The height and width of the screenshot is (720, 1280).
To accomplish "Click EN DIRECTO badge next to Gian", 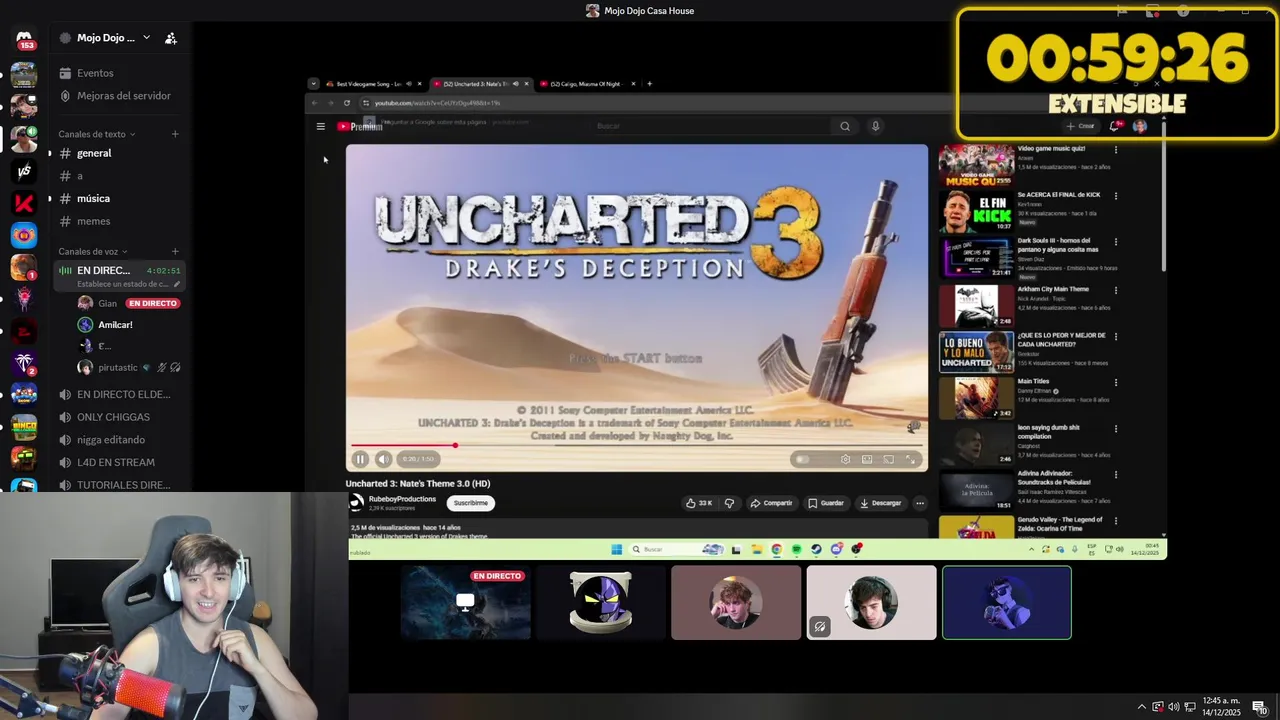I will point(152,303).
